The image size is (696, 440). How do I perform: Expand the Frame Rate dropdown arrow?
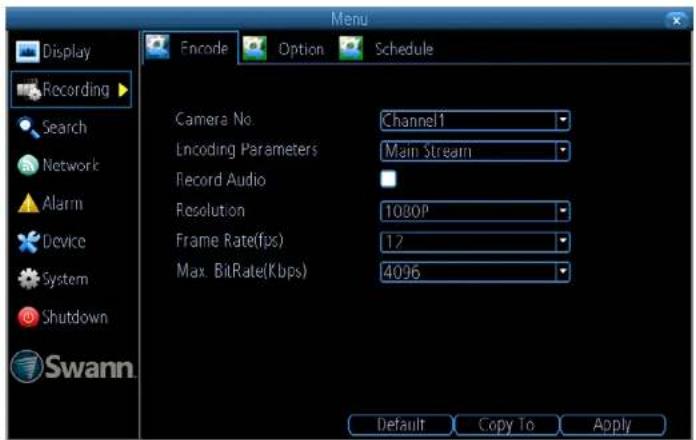pos(562,242)
